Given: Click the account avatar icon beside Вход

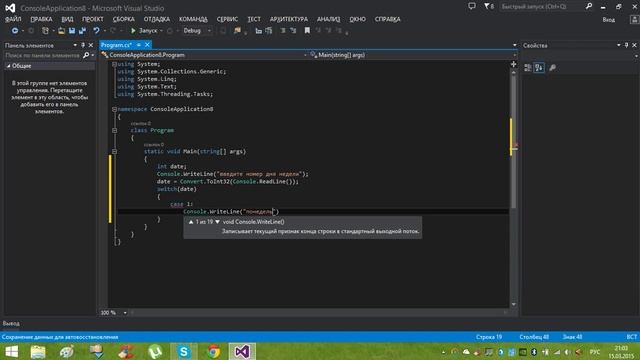Looking at the screenshot, I should coord(635,20).
